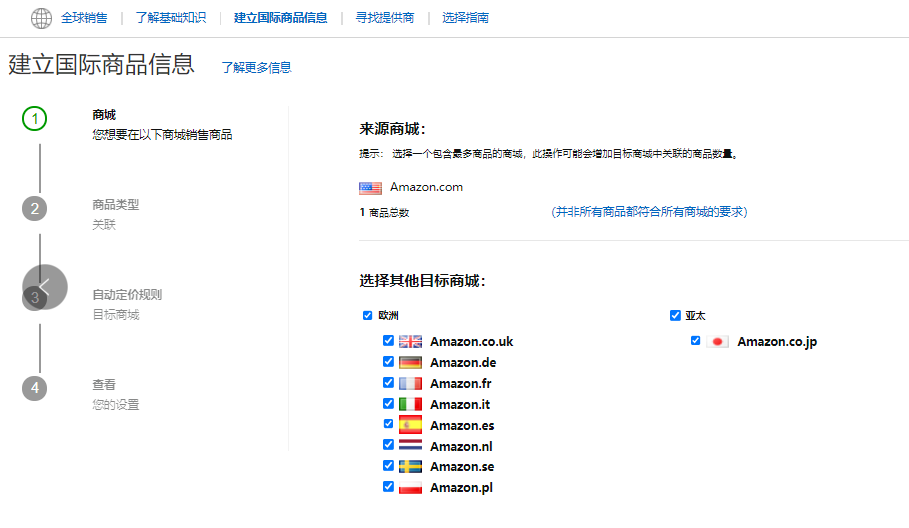The image size is (909, 528).
Task: Uncheck the Amazon.se checkbox
Action: [388, 465]
